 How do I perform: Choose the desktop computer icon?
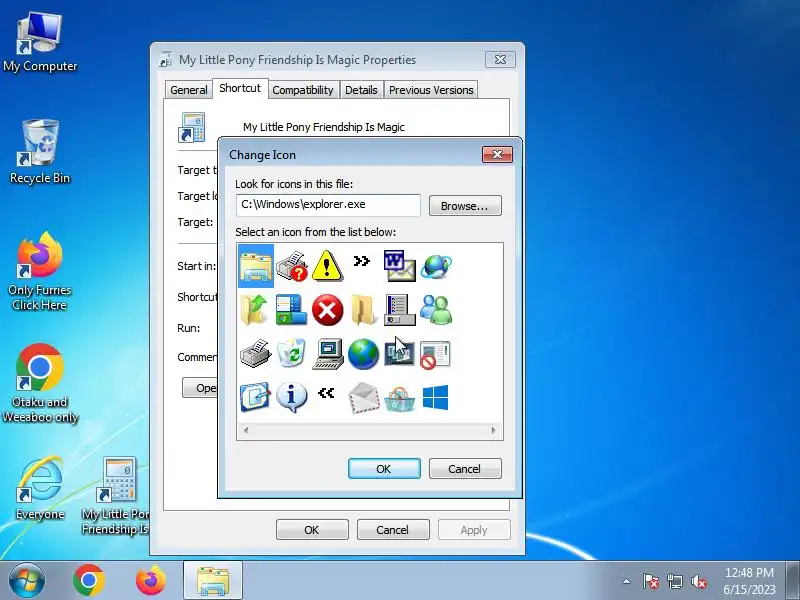(x=328, y=353)
